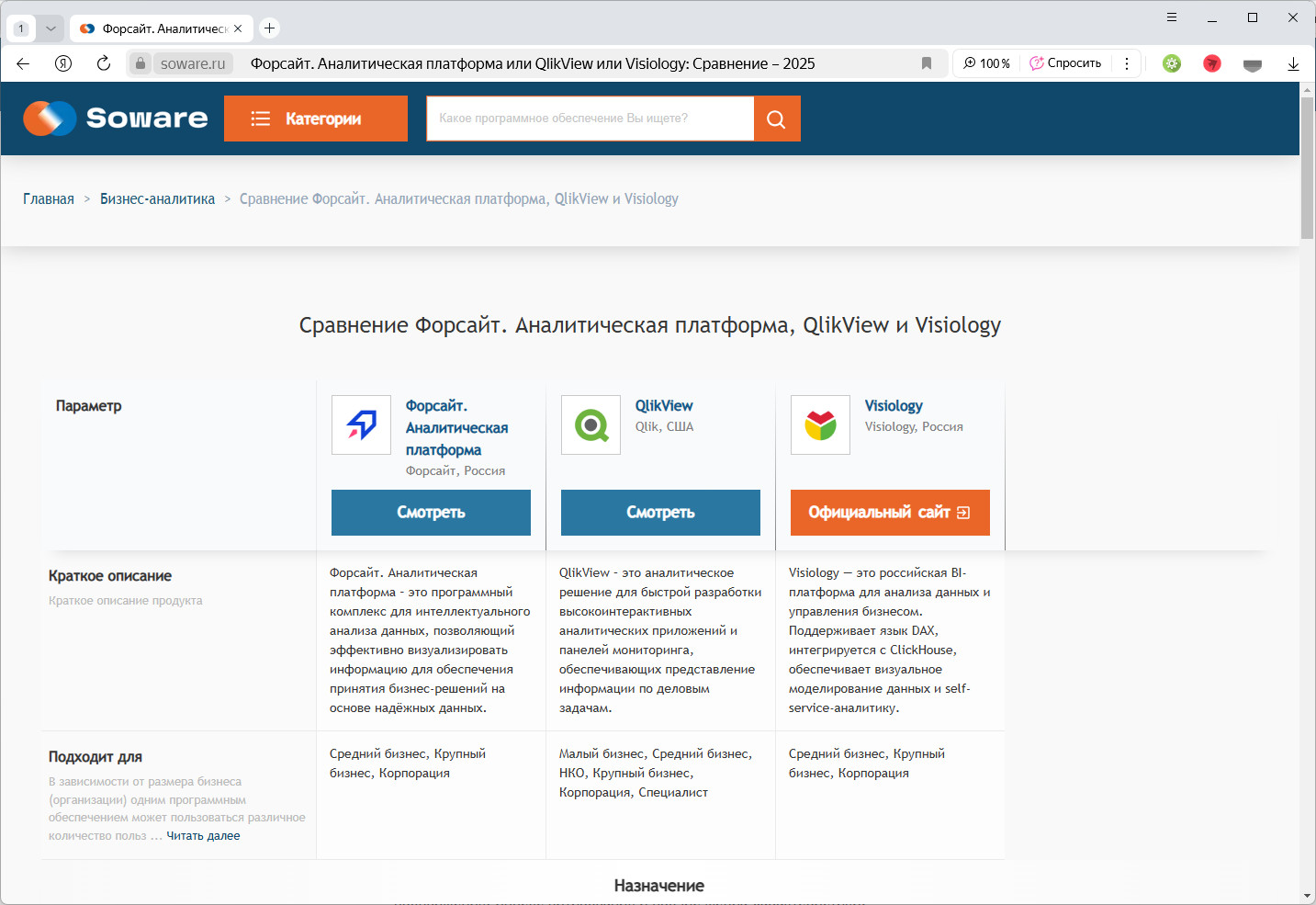This screenshot has width=1316, height=905.
Task: Bookmark this page with the bookmark icon
Action: [927, 63]
